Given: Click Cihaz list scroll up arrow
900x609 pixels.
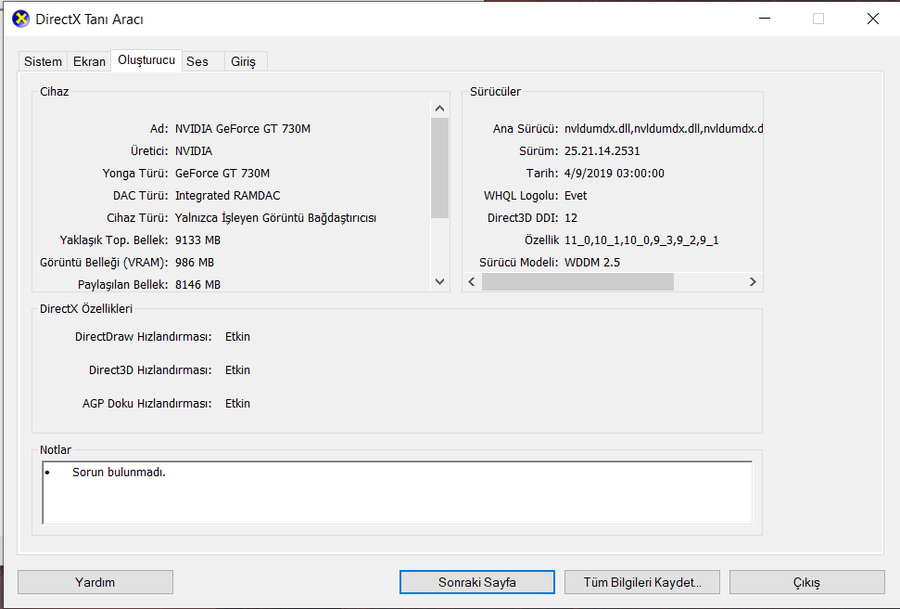Looking at the screenshot, I should click(x=440, y=108).
